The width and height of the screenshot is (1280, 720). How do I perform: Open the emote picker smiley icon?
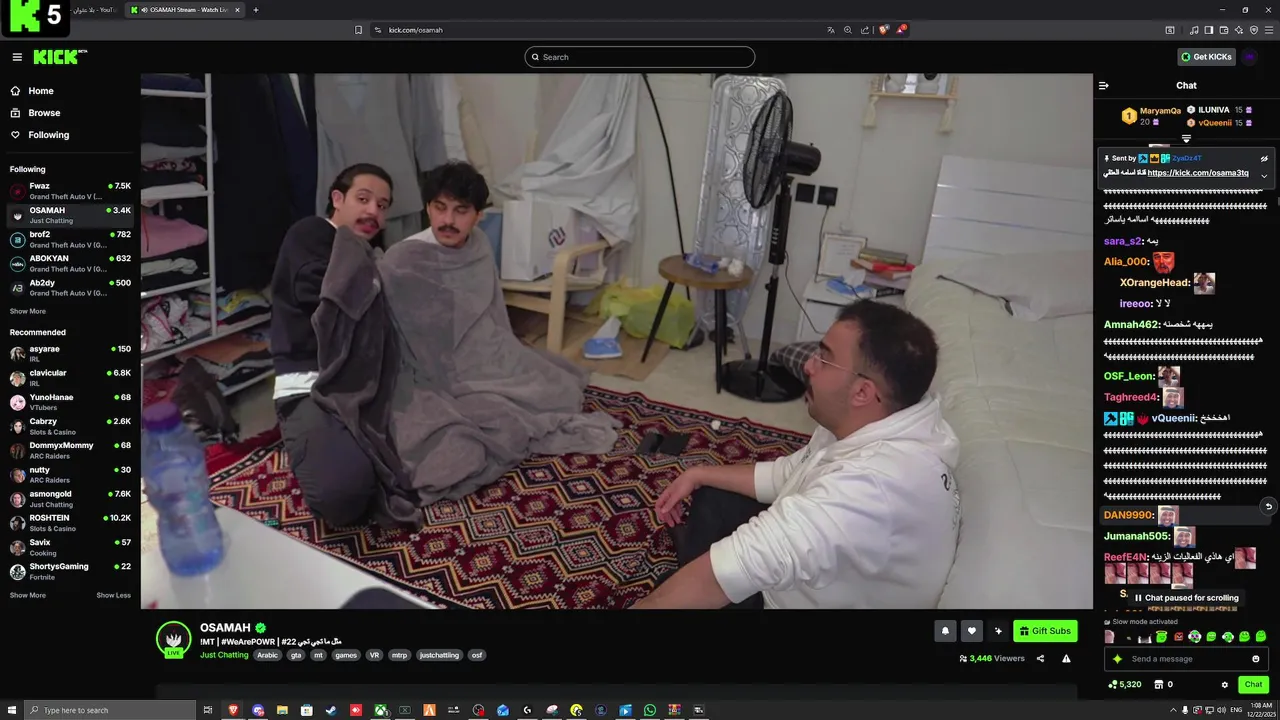point(1256,659)
